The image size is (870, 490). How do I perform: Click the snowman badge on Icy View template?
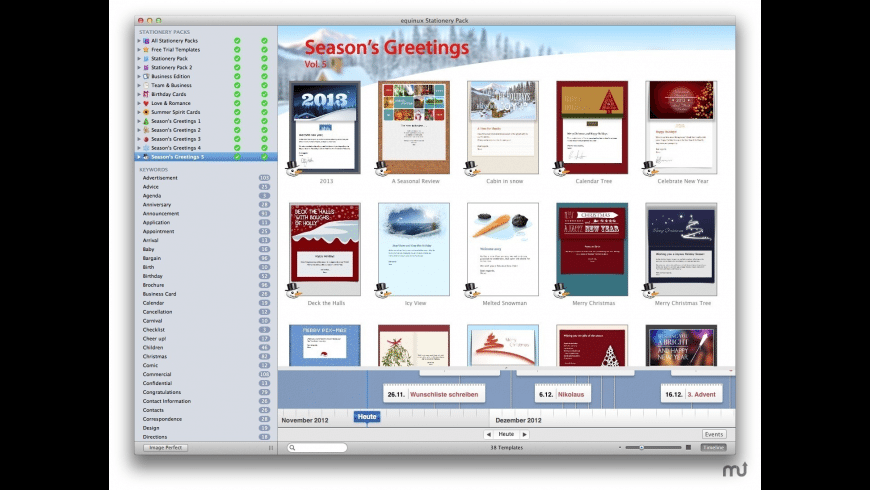pos(382,290)
